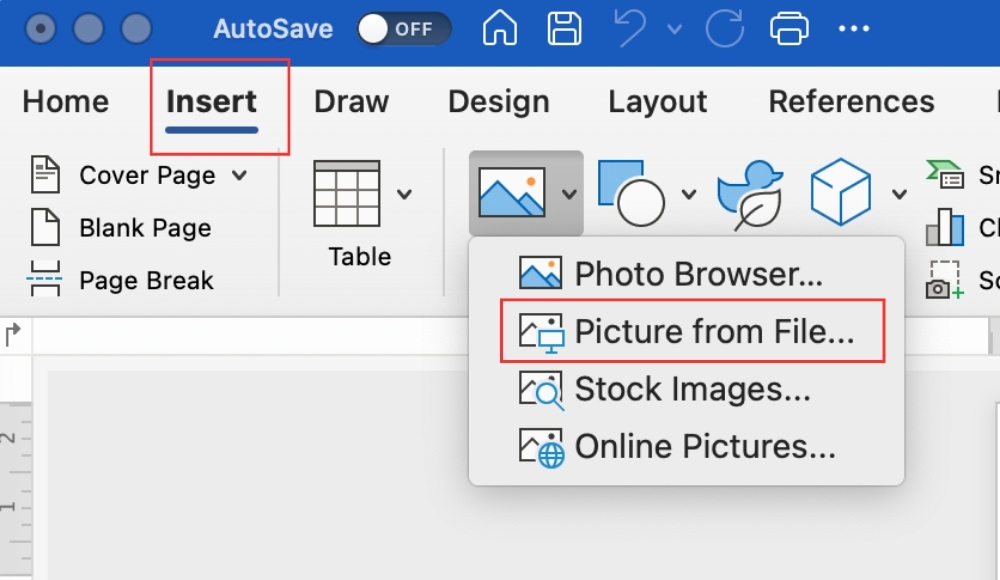Open the Cover Page disclosure arrow
Screen dimensions: 1000x580
238,175
